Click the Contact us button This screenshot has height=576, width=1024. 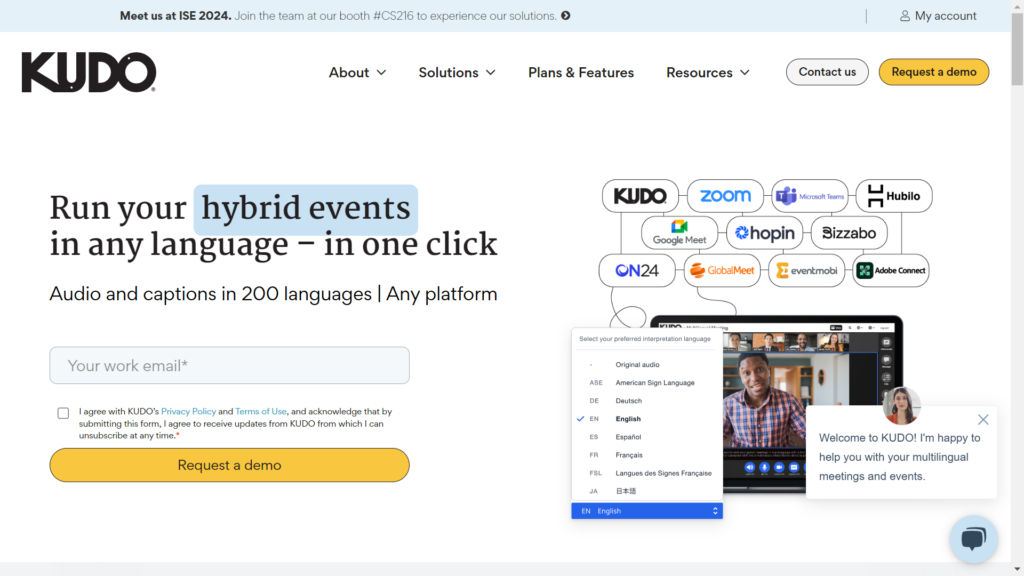(827, 72)
